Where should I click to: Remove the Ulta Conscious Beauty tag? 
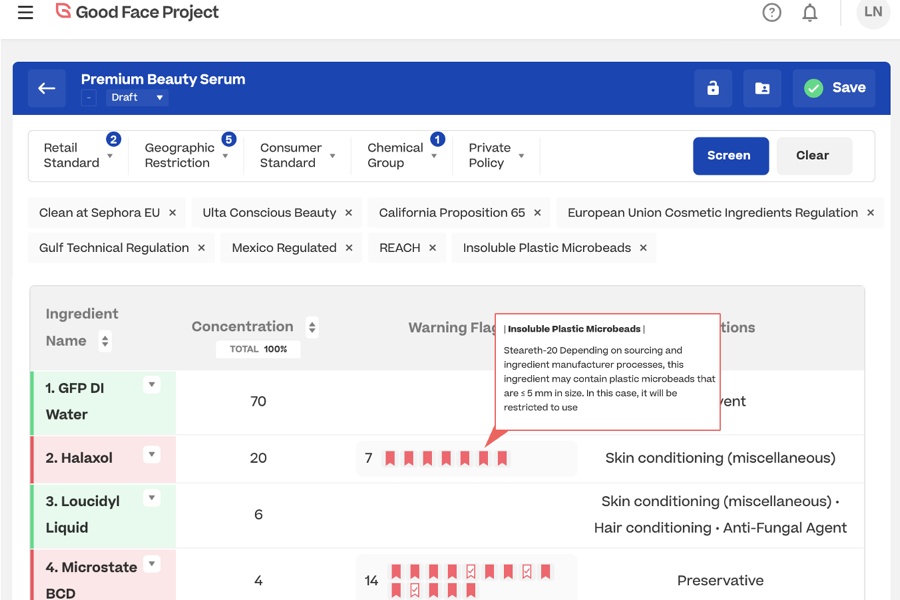tap(348, 213)
